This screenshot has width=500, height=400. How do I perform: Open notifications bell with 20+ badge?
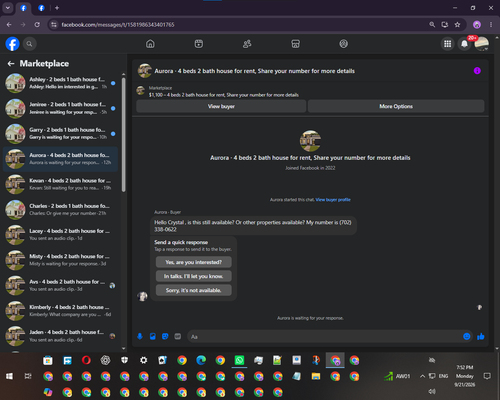click(464, 44)
